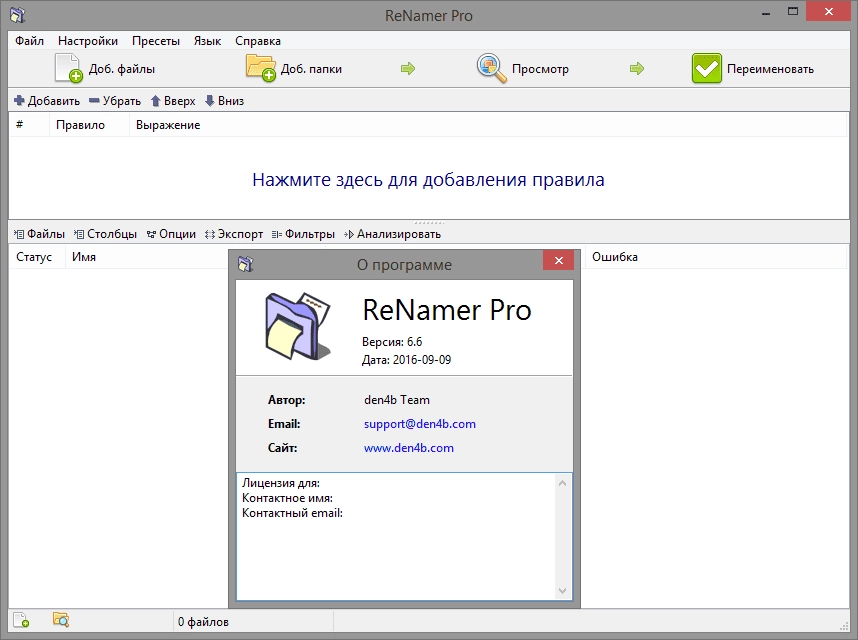Click the Анализировать toolbar item
Viewport: 858px width, 640px height.
[x=392, y=234]
